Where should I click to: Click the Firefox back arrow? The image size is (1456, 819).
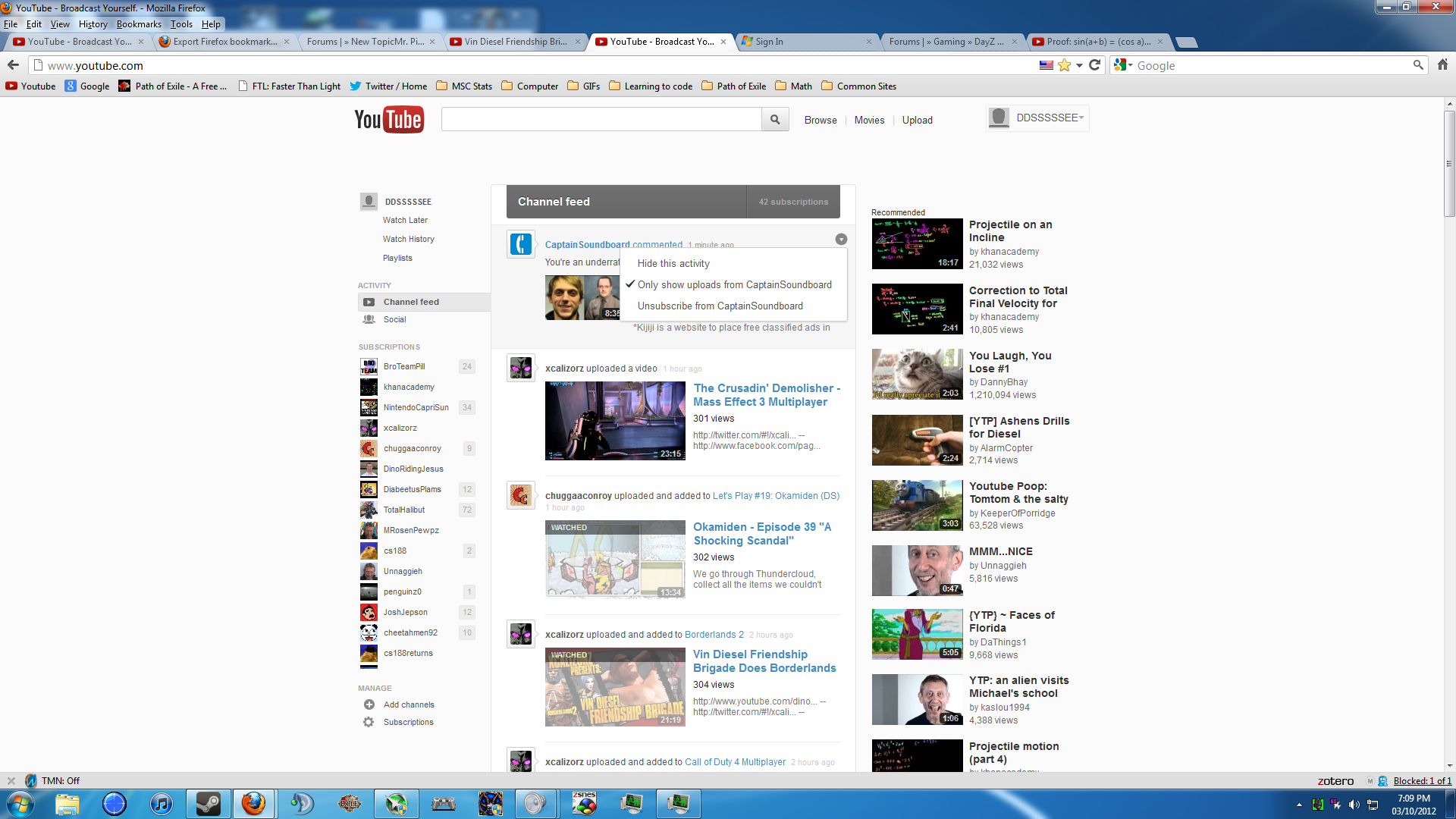[13, 65]
